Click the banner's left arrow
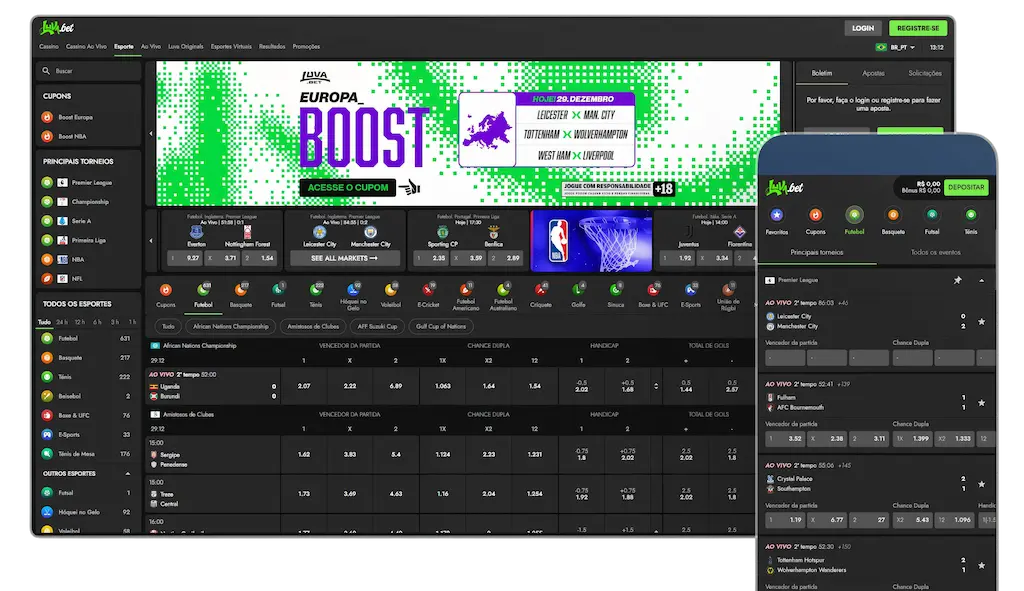1024x591 pixels. coord(151,133)
